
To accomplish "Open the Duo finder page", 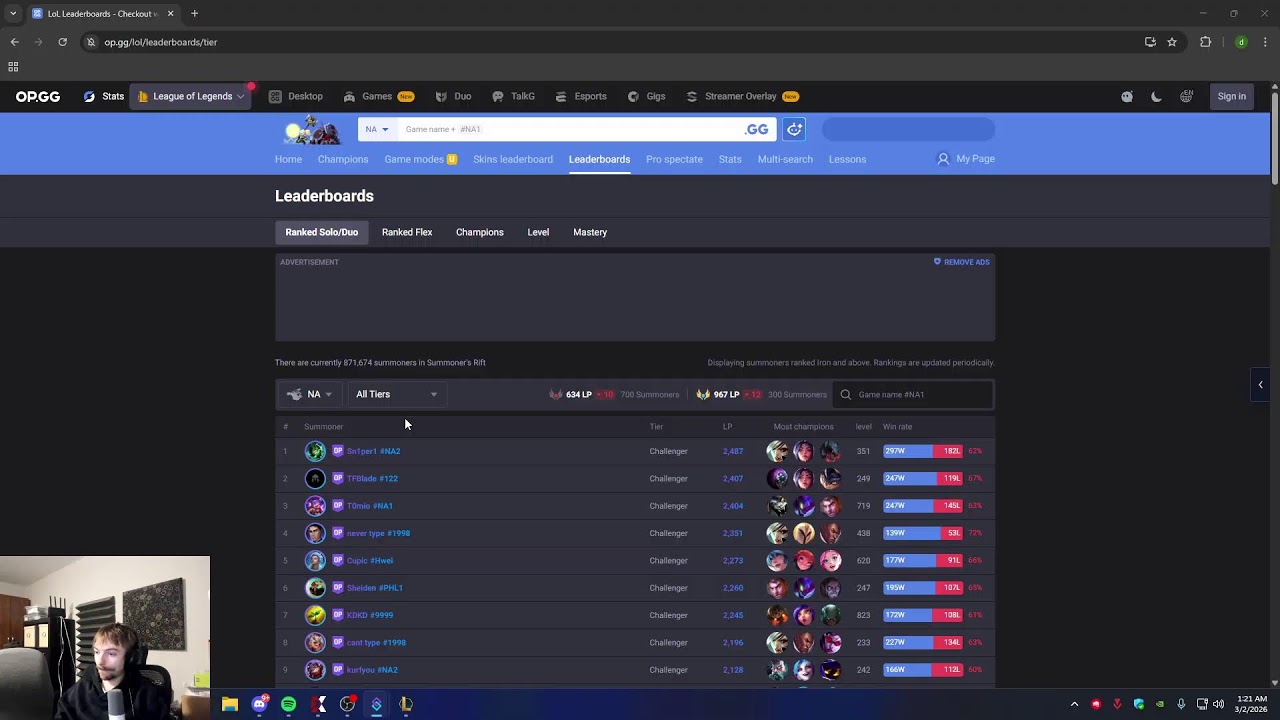I will (x=453, y=96).
